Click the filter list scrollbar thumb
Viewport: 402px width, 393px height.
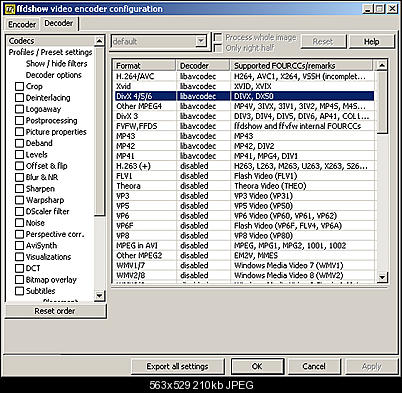point(99,131)
